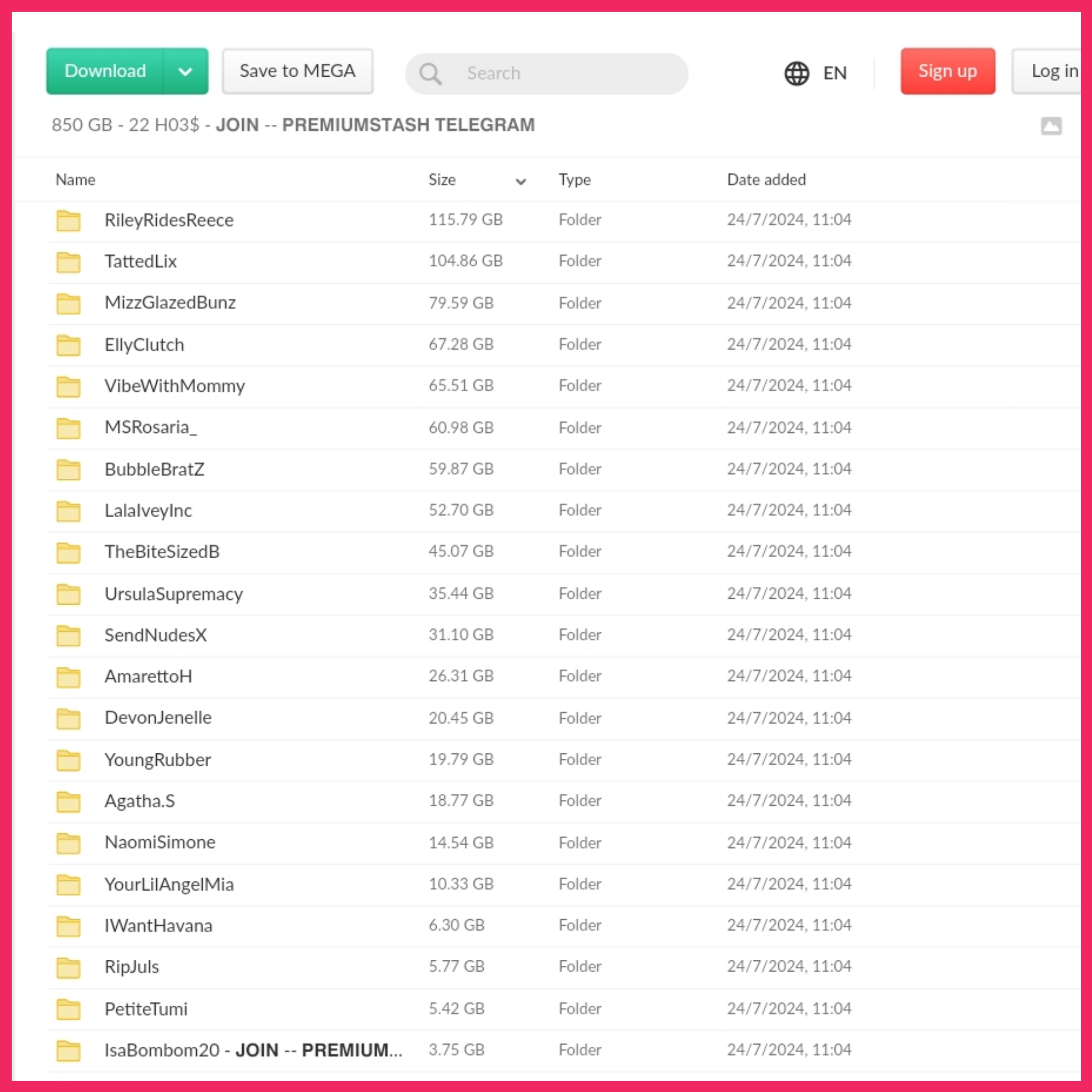Click the 18.77 GB size cell

coord(461,800)
